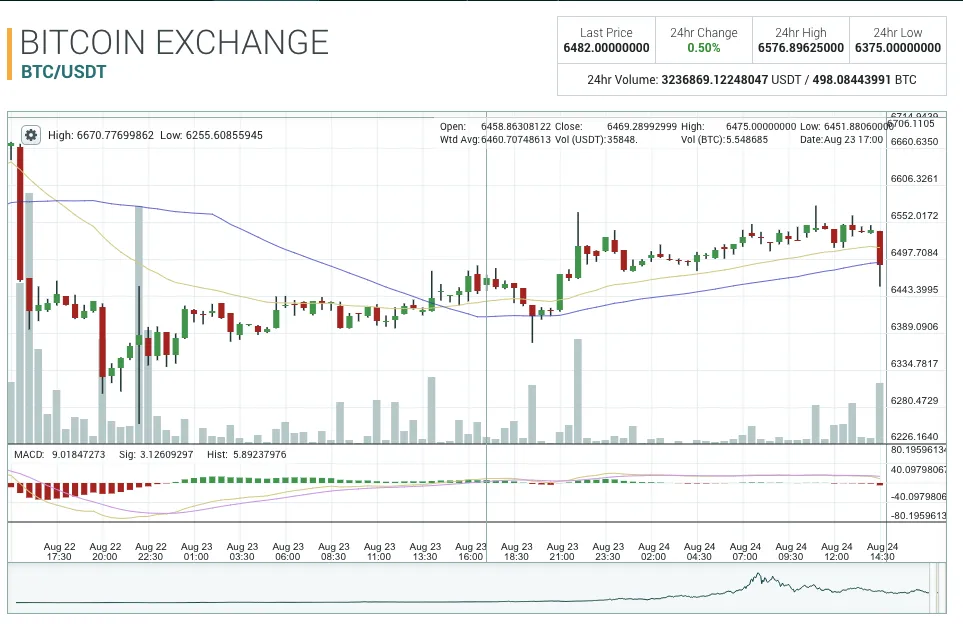This screenshot has height=624, width=963.
Task: Click the 6552.0172 price axis label
Action: (914, 216)
